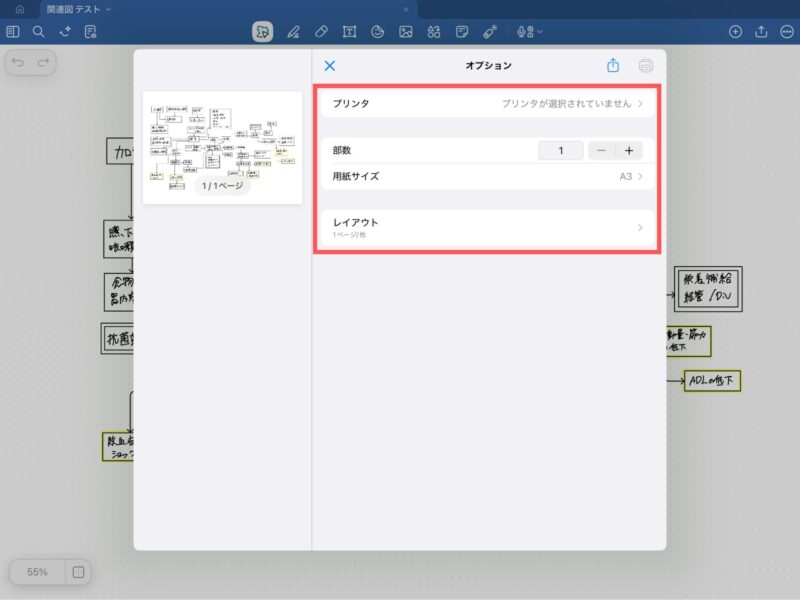Expand the 用紙サイズ A3 option
Image resolution: width=800 pixels, height=600 pixels.
[488, 177]
